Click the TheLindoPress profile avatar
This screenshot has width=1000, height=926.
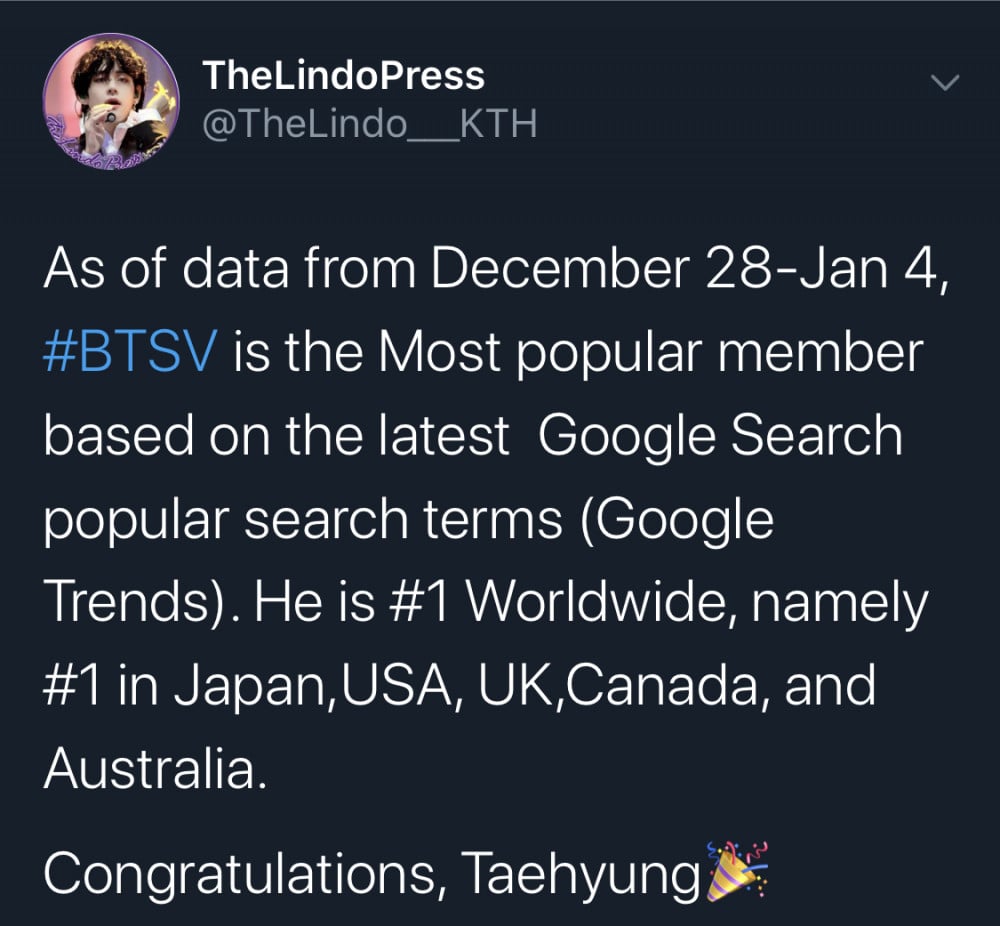(110, 101)
